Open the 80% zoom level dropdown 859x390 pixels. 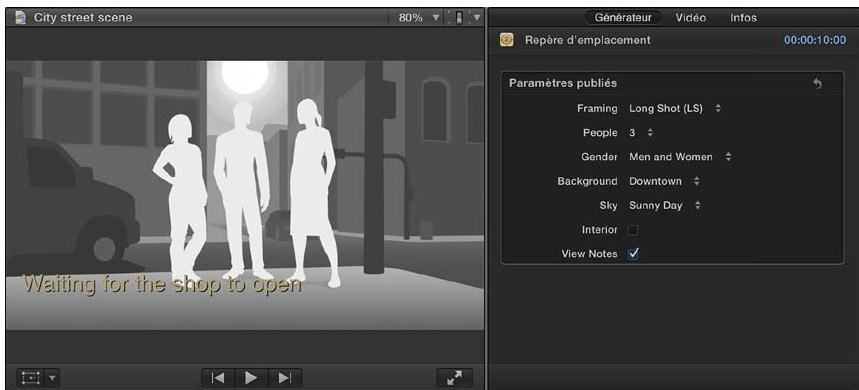click(x=419, y=18)
